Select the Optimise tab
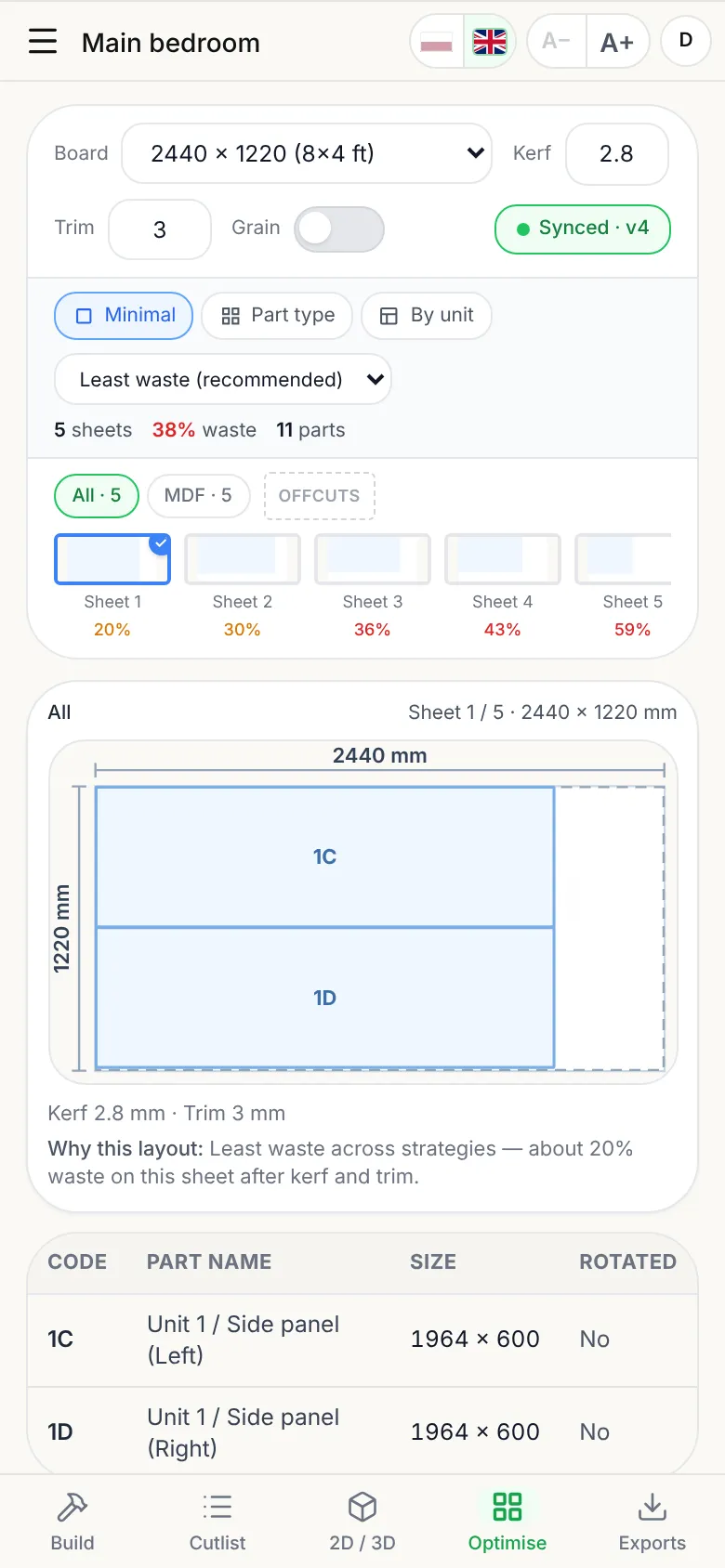 click(x=507, y=1522)
